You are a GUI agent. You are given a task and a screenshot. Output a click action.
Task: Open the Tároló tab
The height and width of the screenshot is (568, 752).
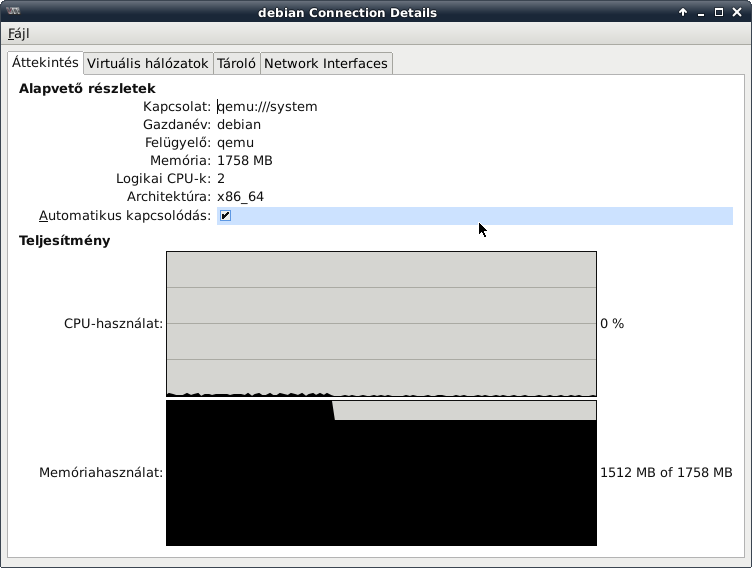tap(237, 63)
